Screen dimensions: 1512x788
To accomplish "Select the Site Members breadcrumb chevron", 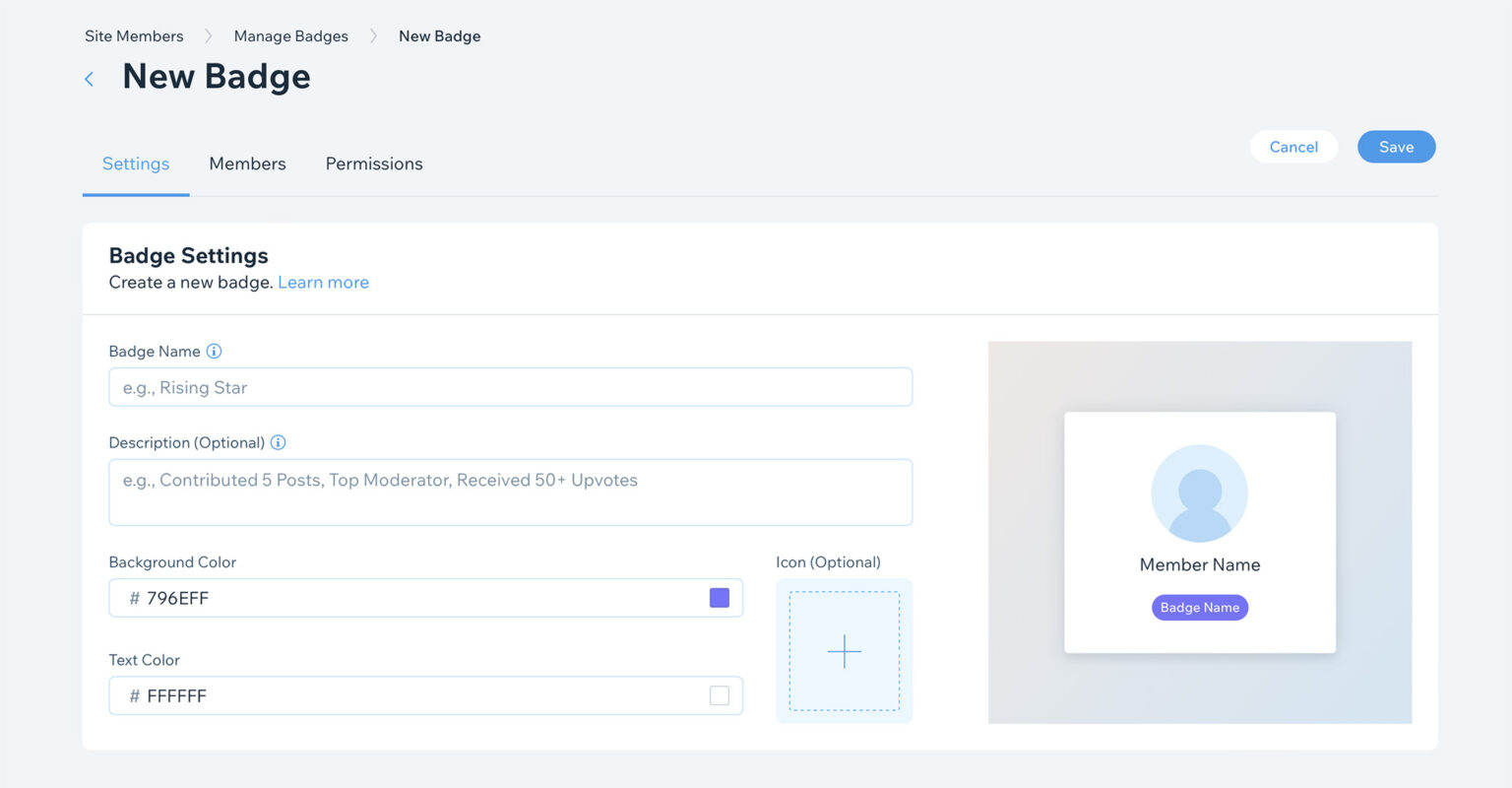I will [208, 35].
